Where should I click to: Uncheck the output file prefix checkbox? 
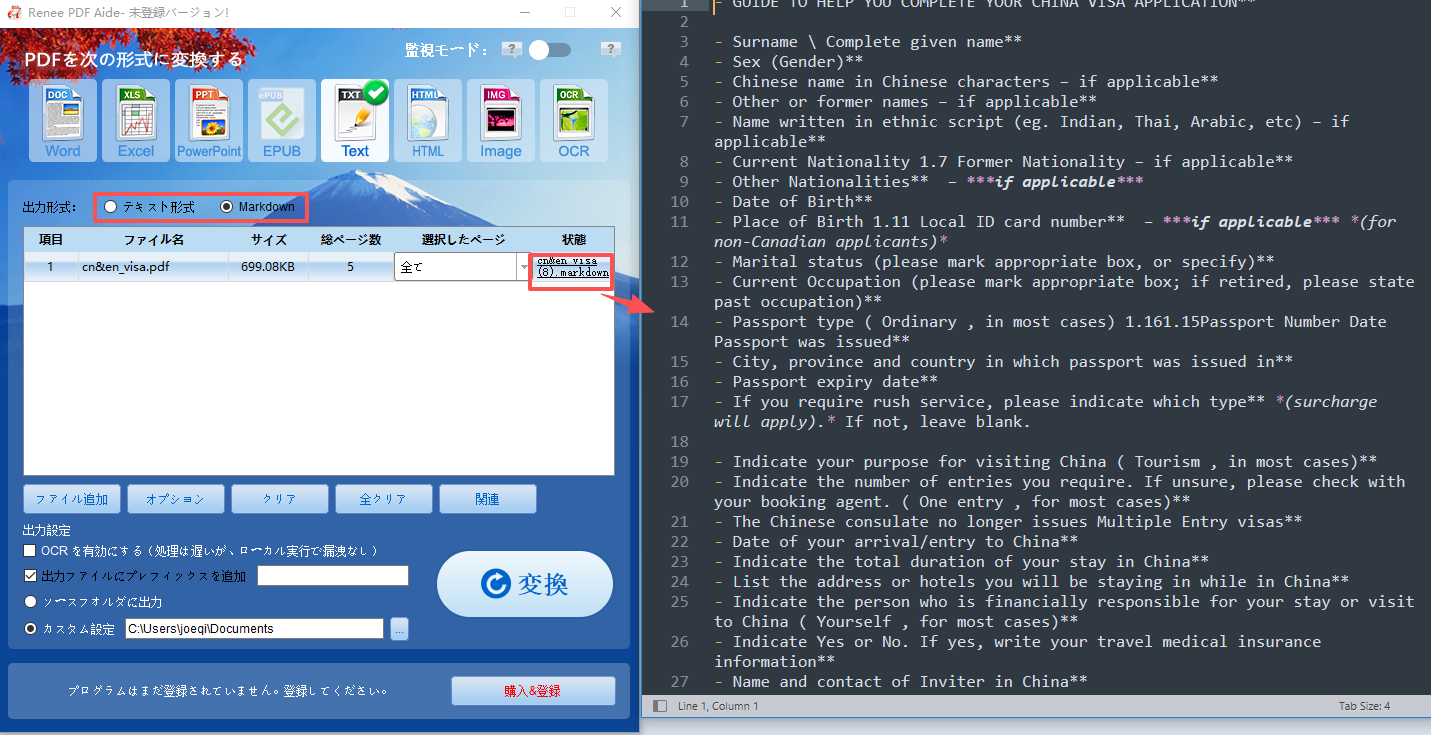[30, 576]
